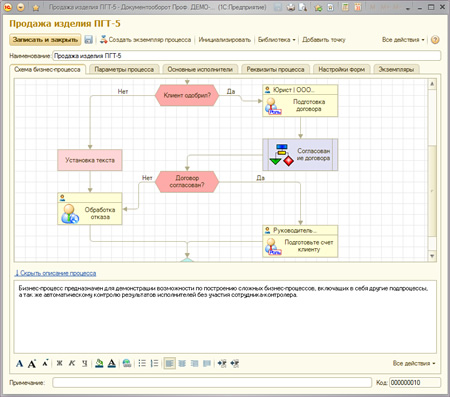This screenshot has height=397, width=450.
Task: Toggle bold (Ж) formatting
Action: tap(59, 363)
